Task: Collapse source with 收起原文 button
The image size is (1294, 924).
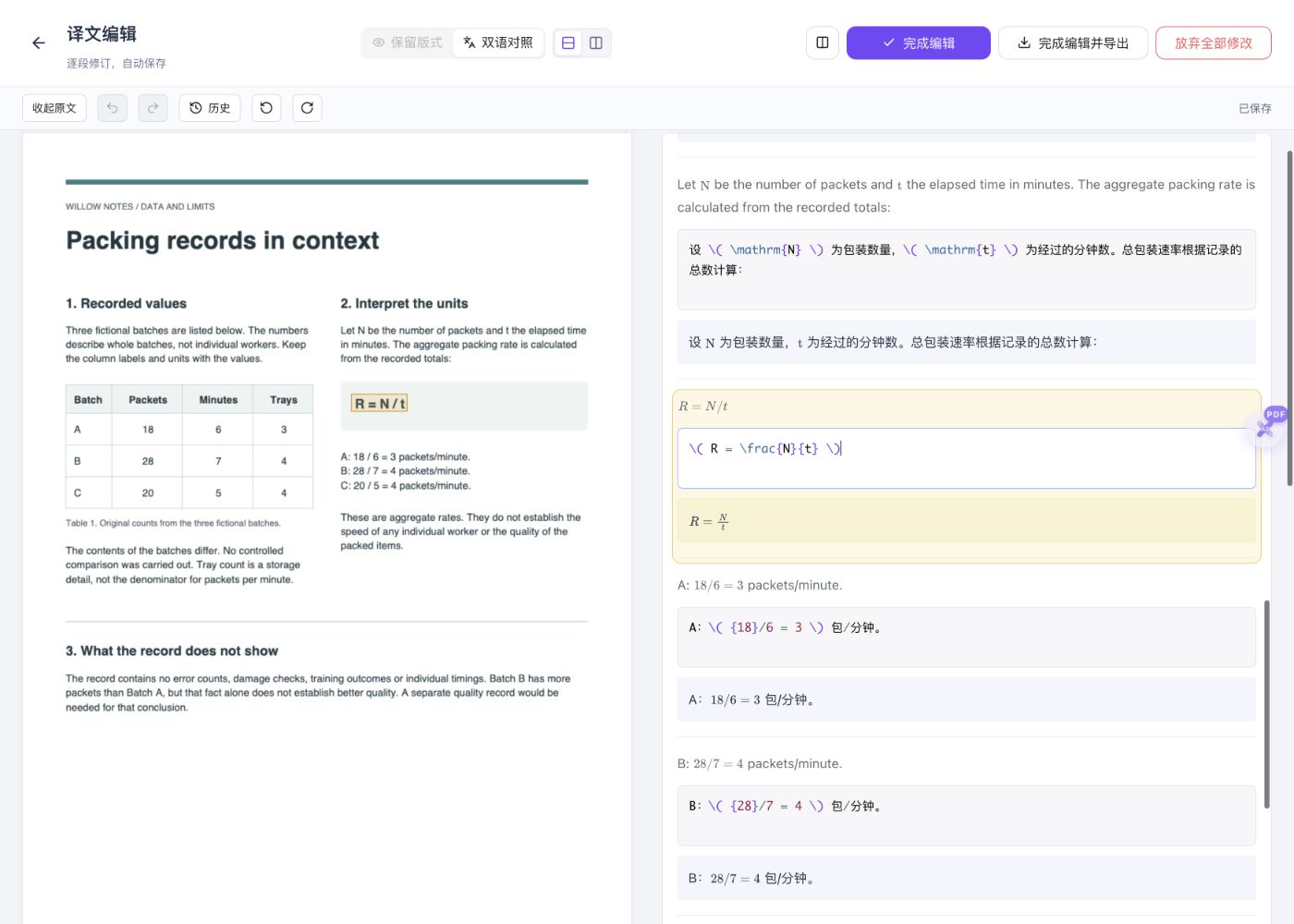Action: [x=55, y=108]
